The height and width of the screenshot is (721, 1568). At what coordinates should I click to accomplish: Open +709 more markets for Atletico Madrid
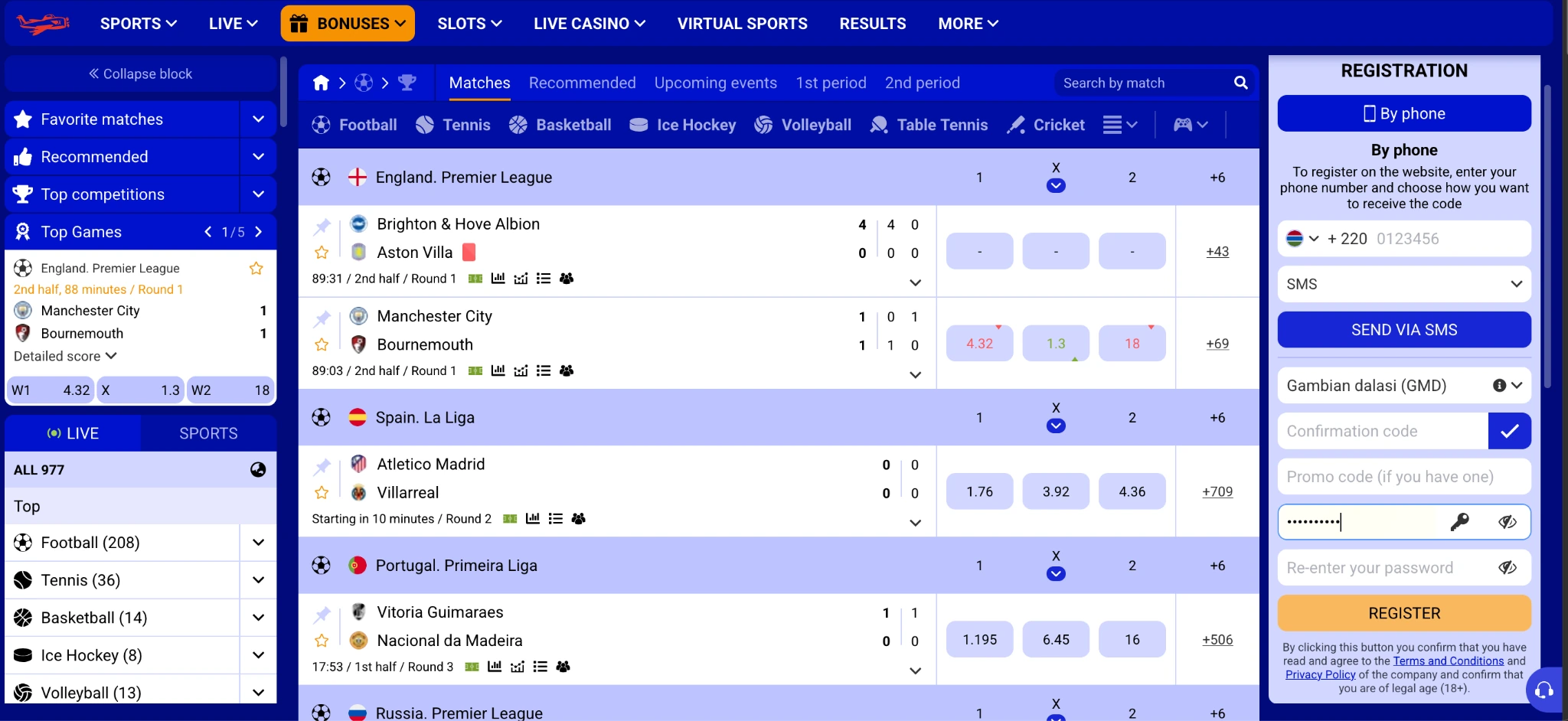(1217, 491)
